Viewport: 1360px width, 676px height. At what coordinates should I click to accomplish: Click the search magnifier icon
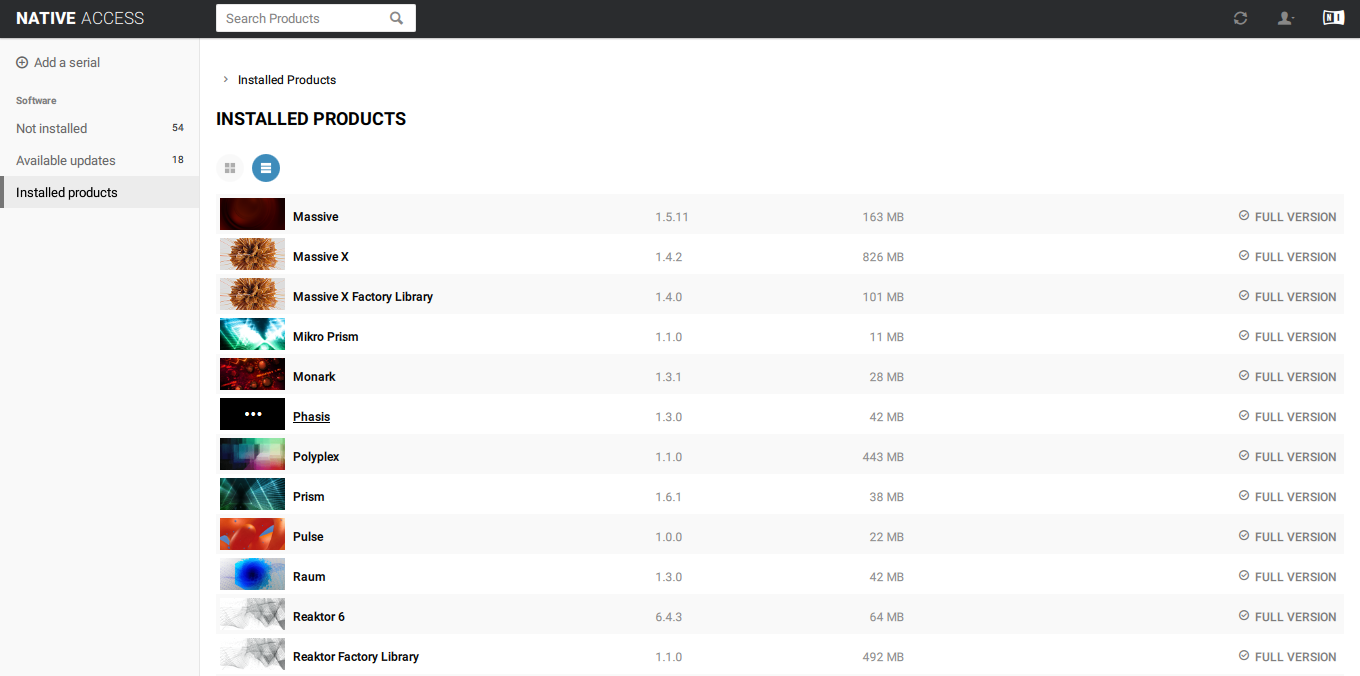click(x=397, y=18)
